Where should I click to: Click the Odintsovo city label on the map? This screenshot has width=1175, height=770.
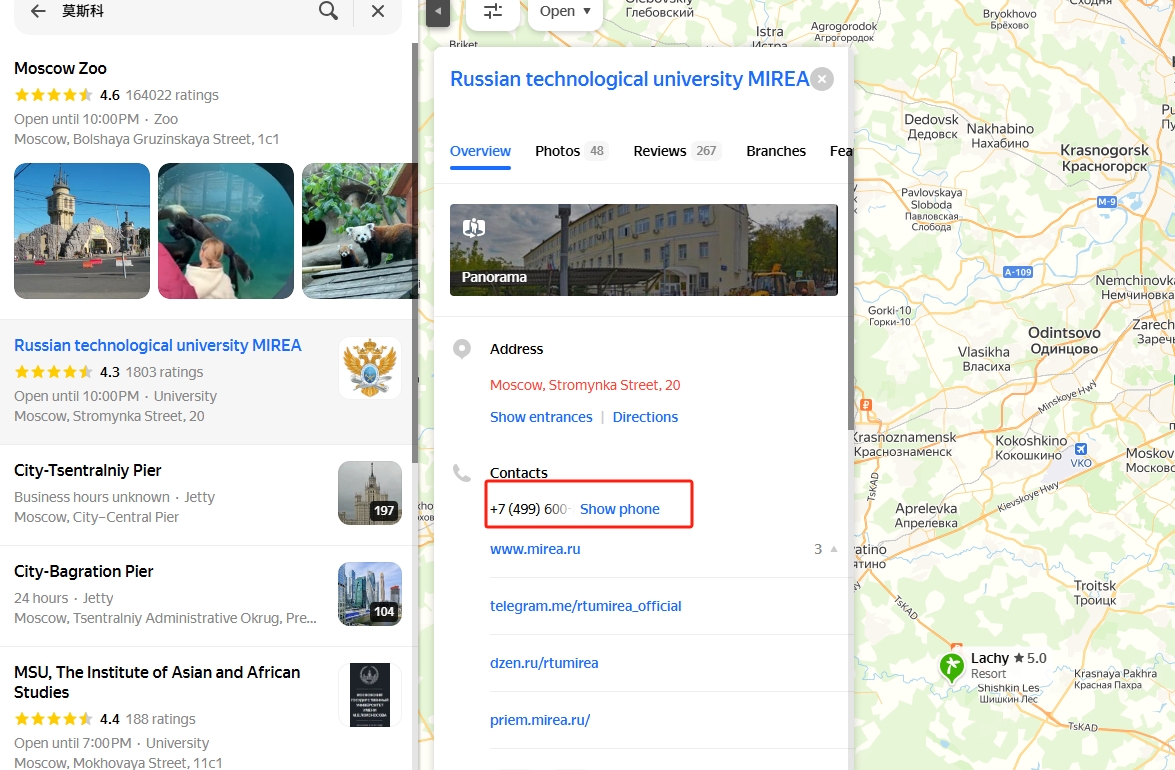[x=1064, y=340]
